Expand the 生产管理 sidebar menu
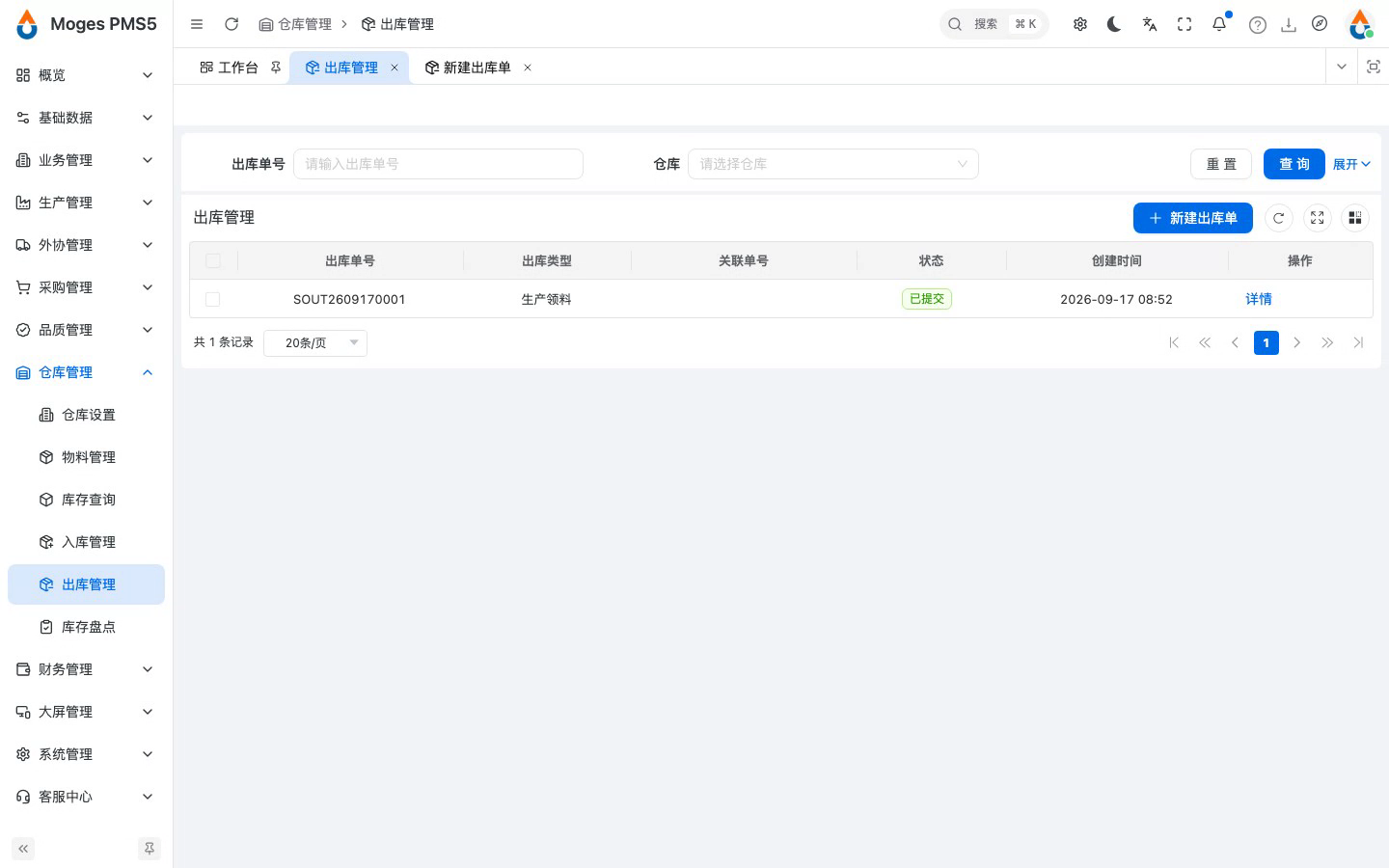 86,203
